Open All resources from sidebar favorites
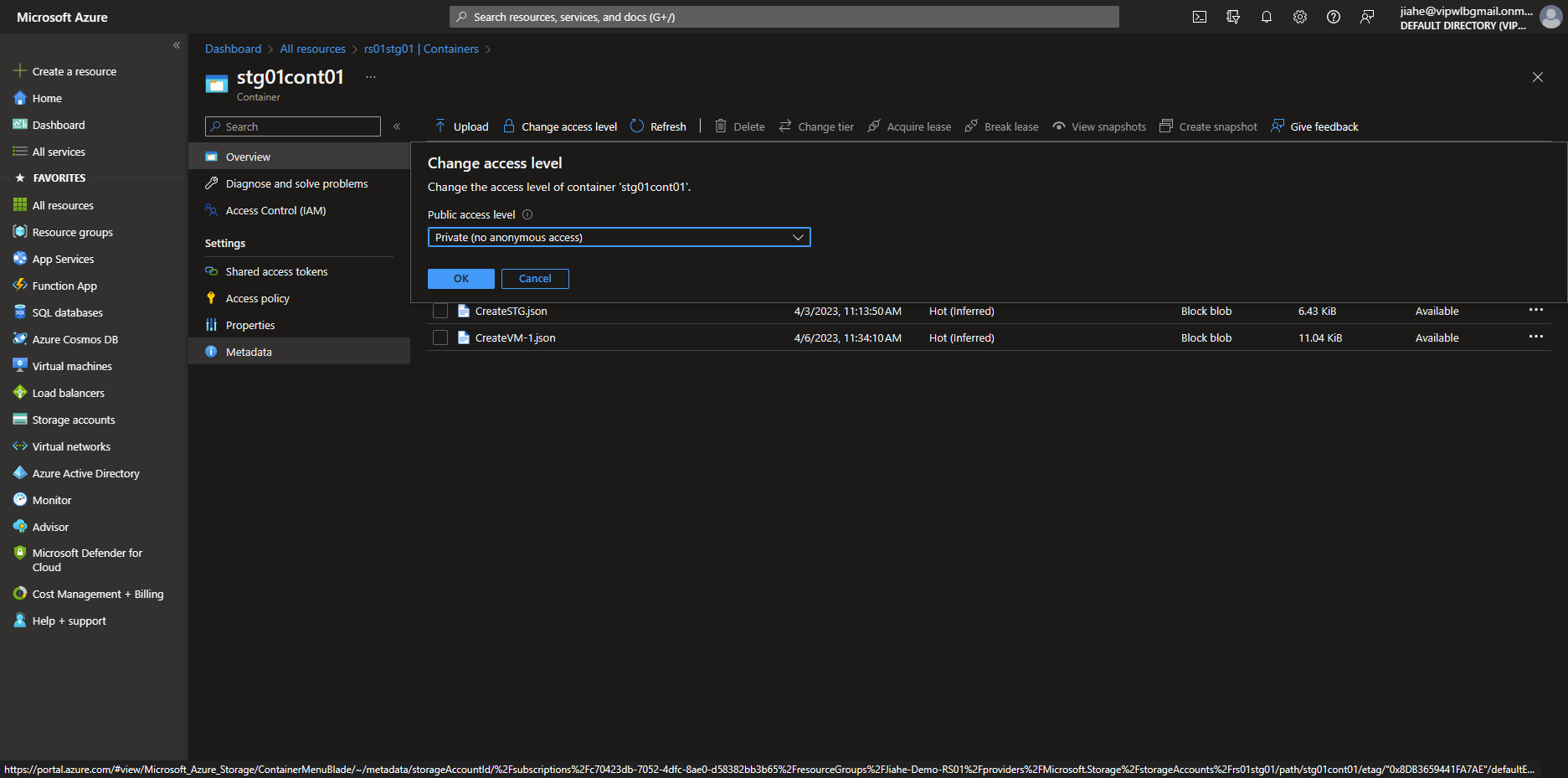This screenshot has height=778, width=1568. (x=94, y=205)
